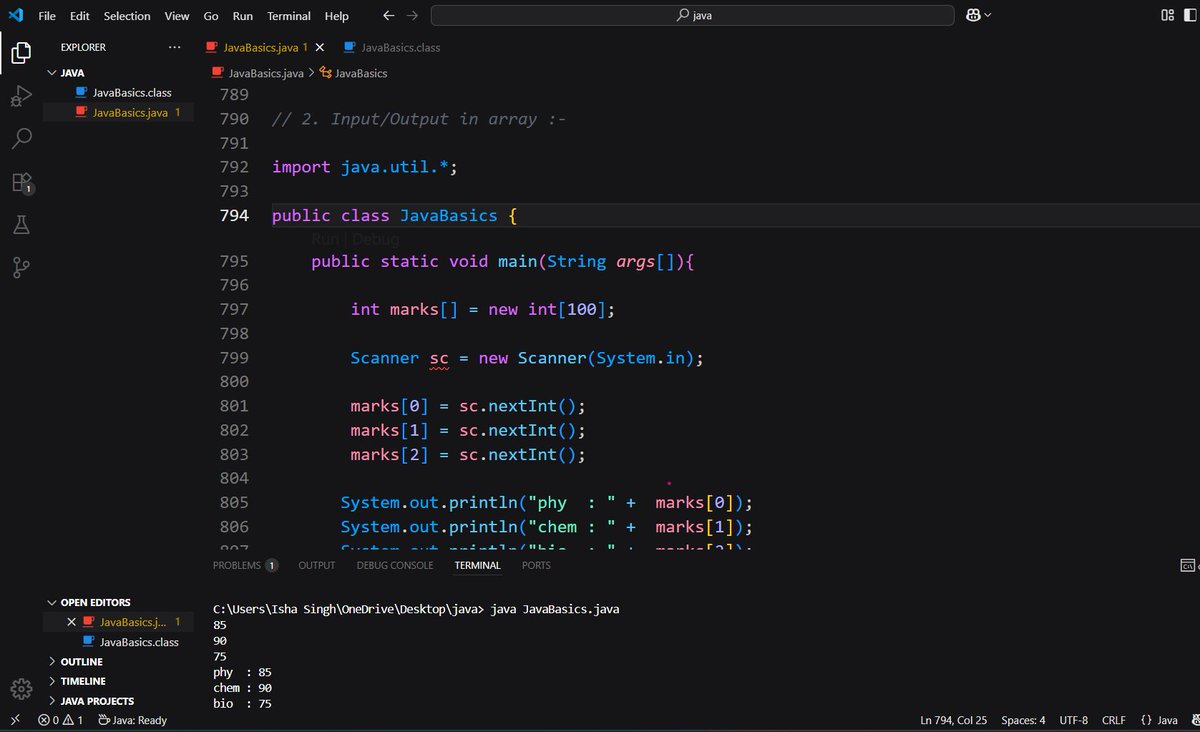Select JavaBasics.class in Explorer tree
This screenshot has width=1200, height=732.
[119, 92]
